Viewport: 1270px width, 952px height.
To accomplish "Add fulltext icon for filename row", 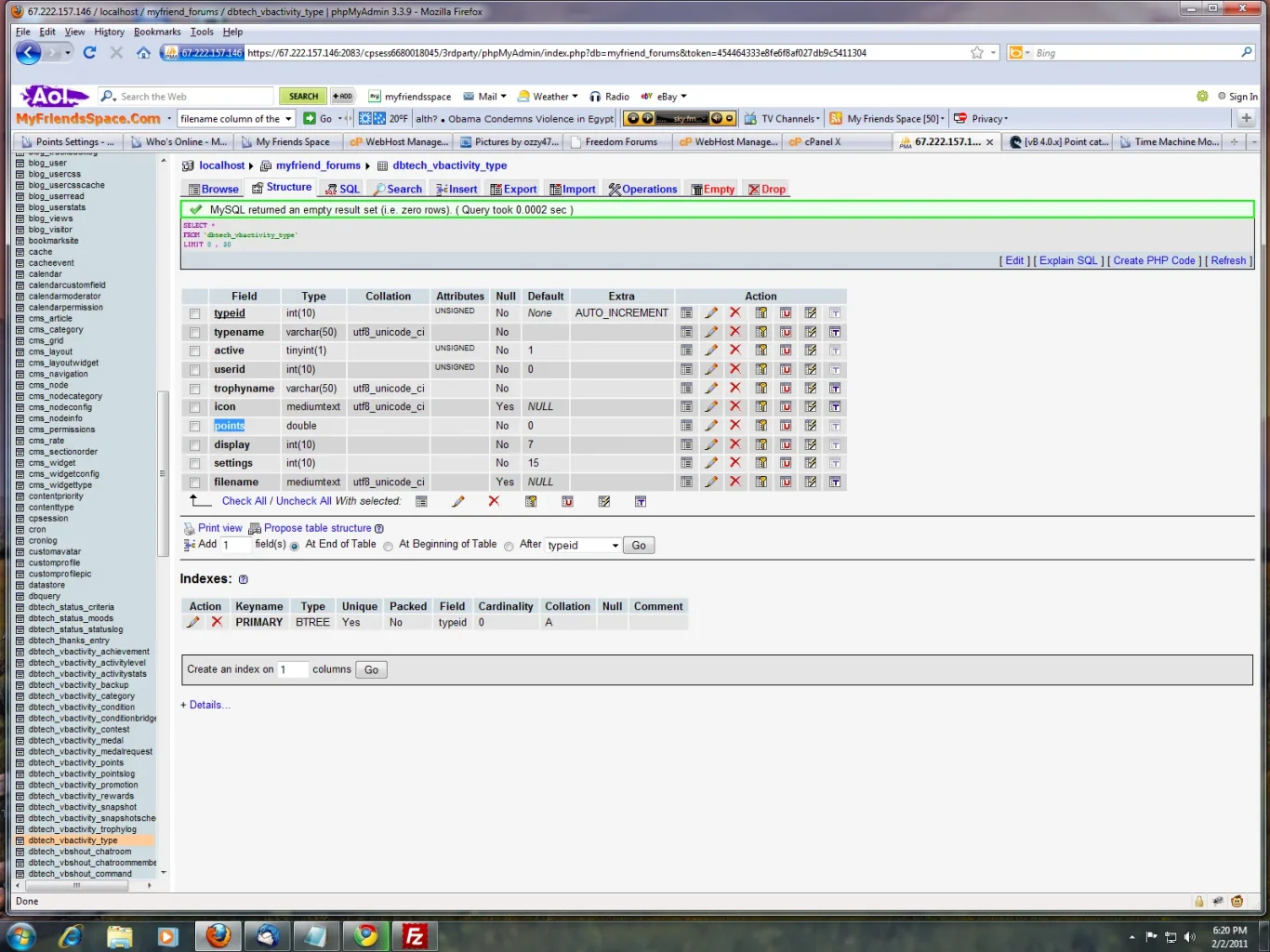I will point(835,482).
